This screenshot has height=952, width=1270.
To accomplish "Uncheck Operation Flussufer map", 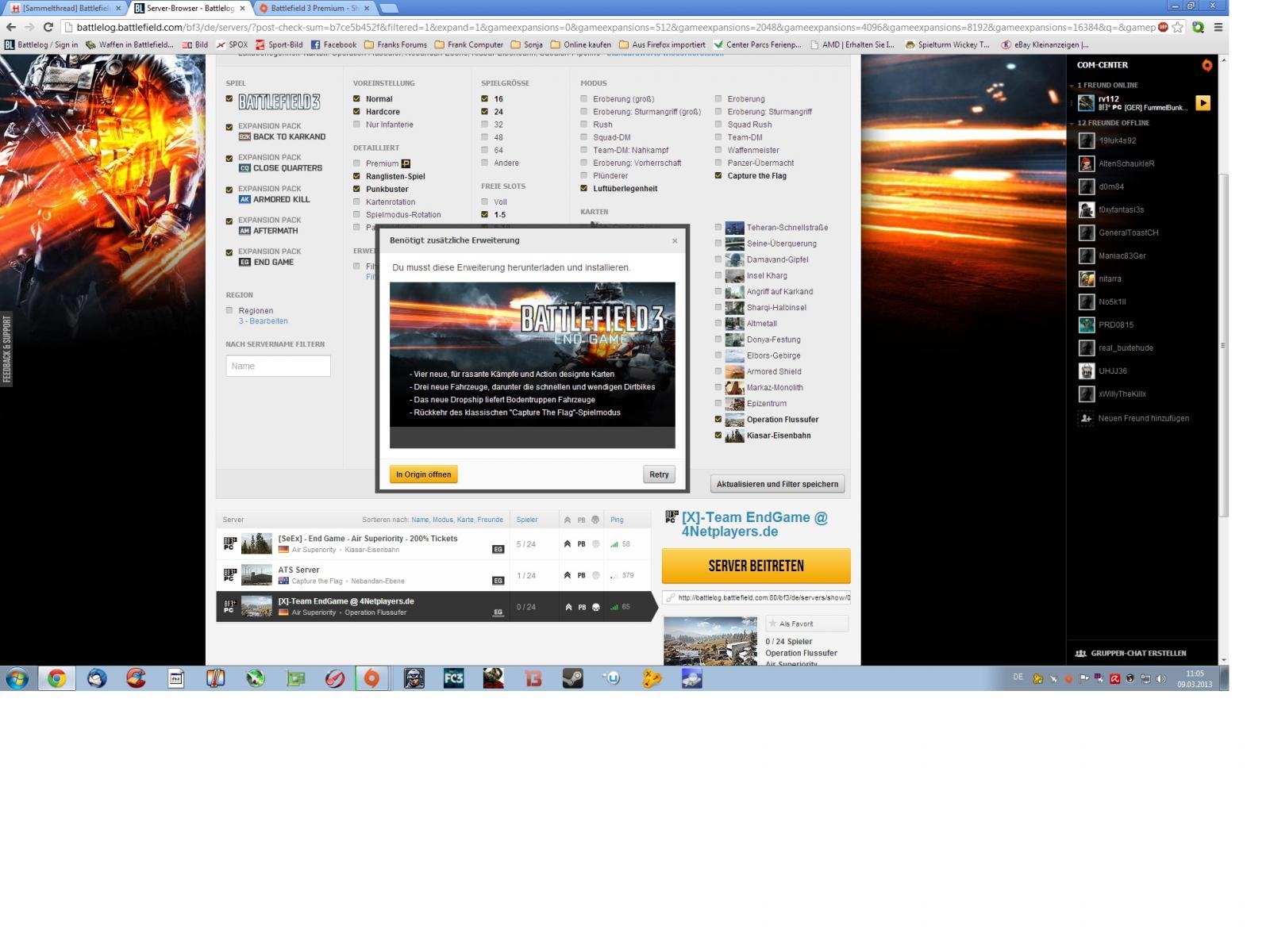I will pyautogui.click(x=718, y=419).
